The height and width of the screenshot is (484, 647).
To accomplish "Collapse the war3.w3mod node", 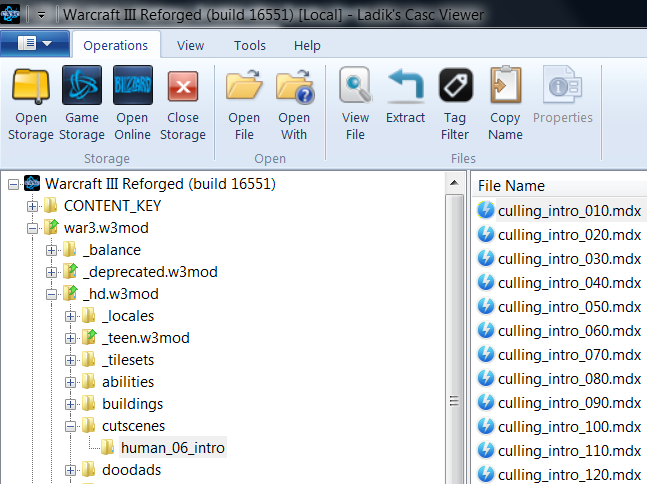I will (x=32, y=228).
